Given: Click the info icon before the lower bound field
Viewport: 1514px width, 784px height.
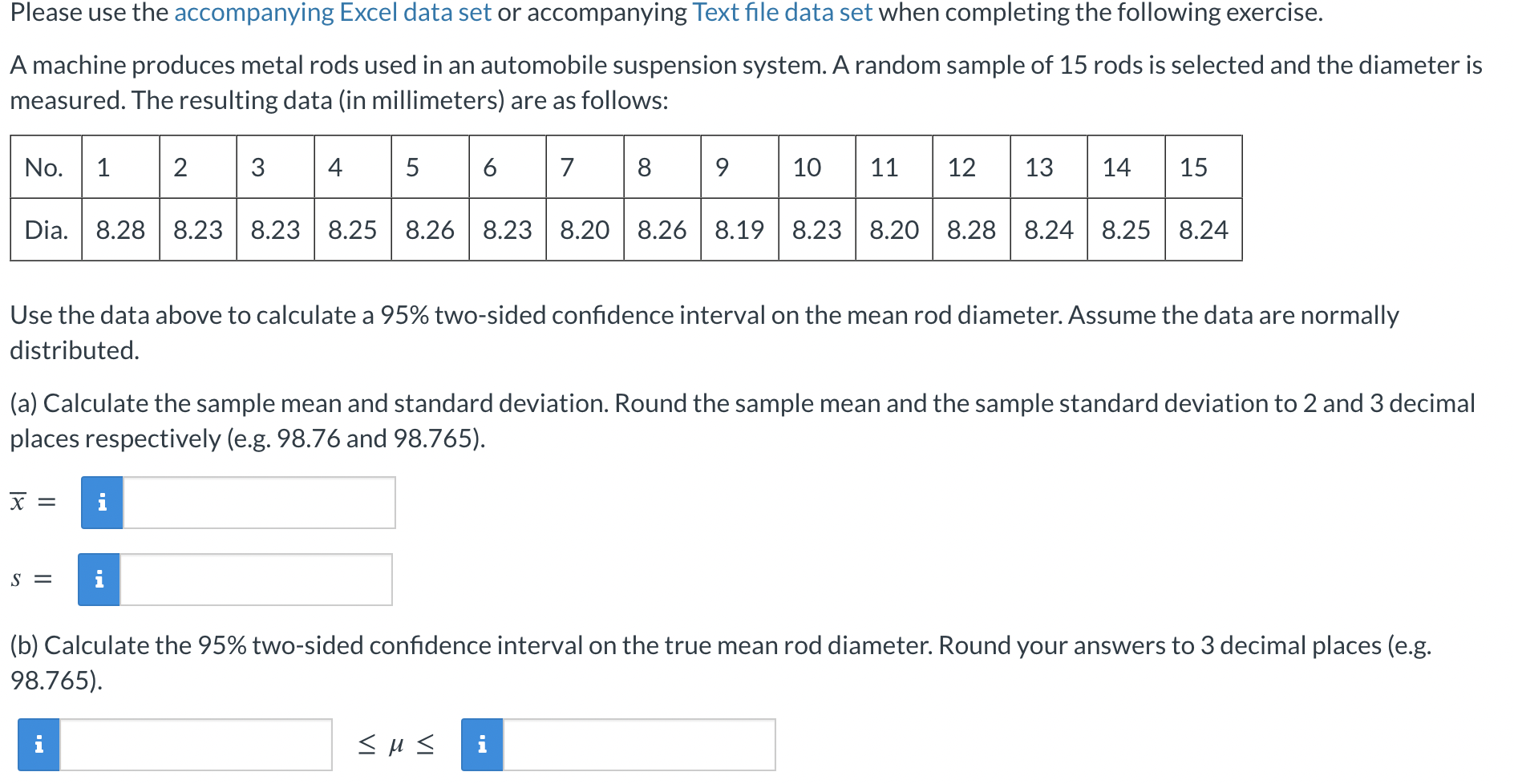Looking at the screenshot, I should [39, 746].
